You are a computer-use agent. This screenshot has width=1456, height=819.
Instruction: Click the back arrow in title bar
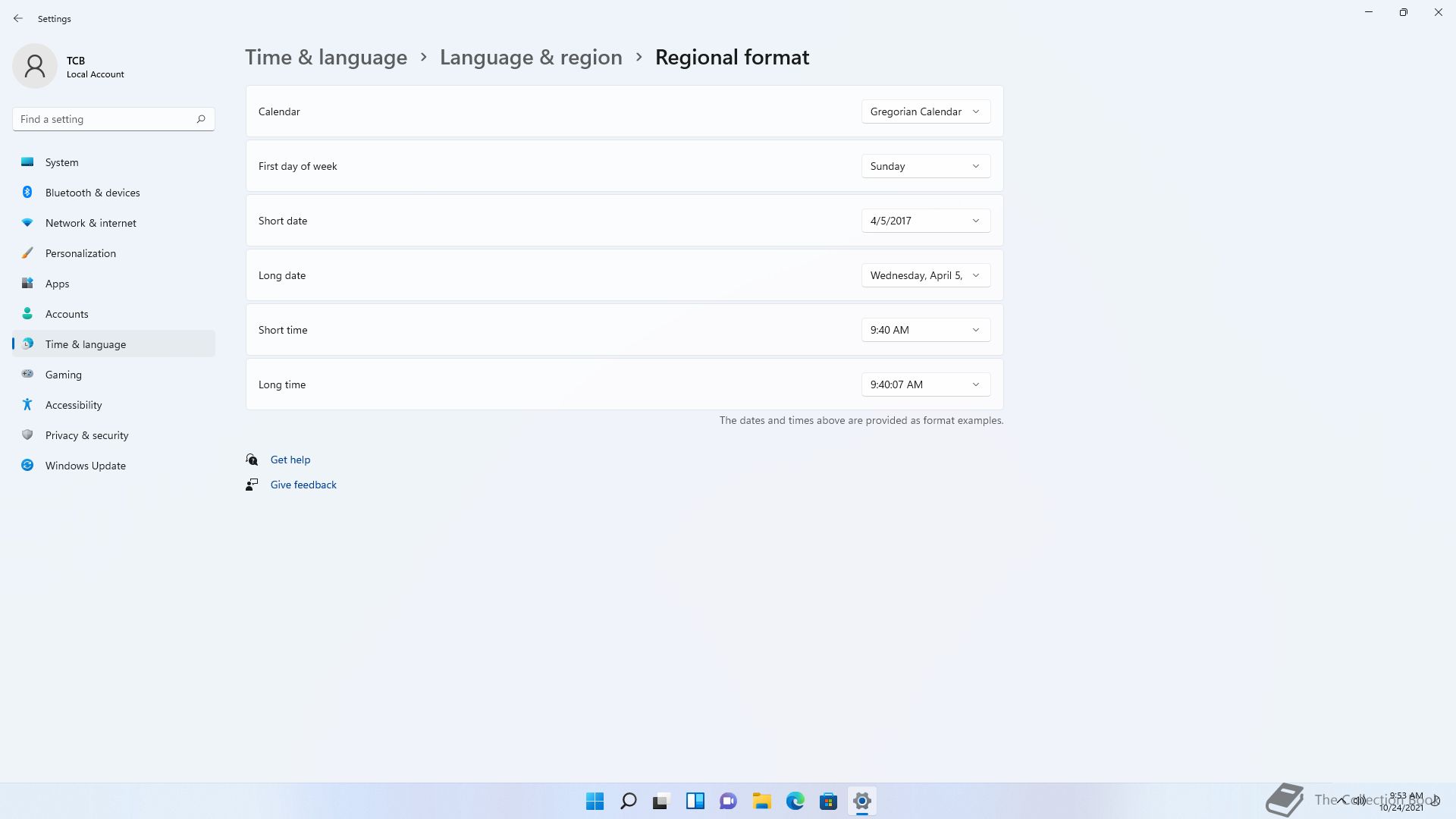click(18, 18)
